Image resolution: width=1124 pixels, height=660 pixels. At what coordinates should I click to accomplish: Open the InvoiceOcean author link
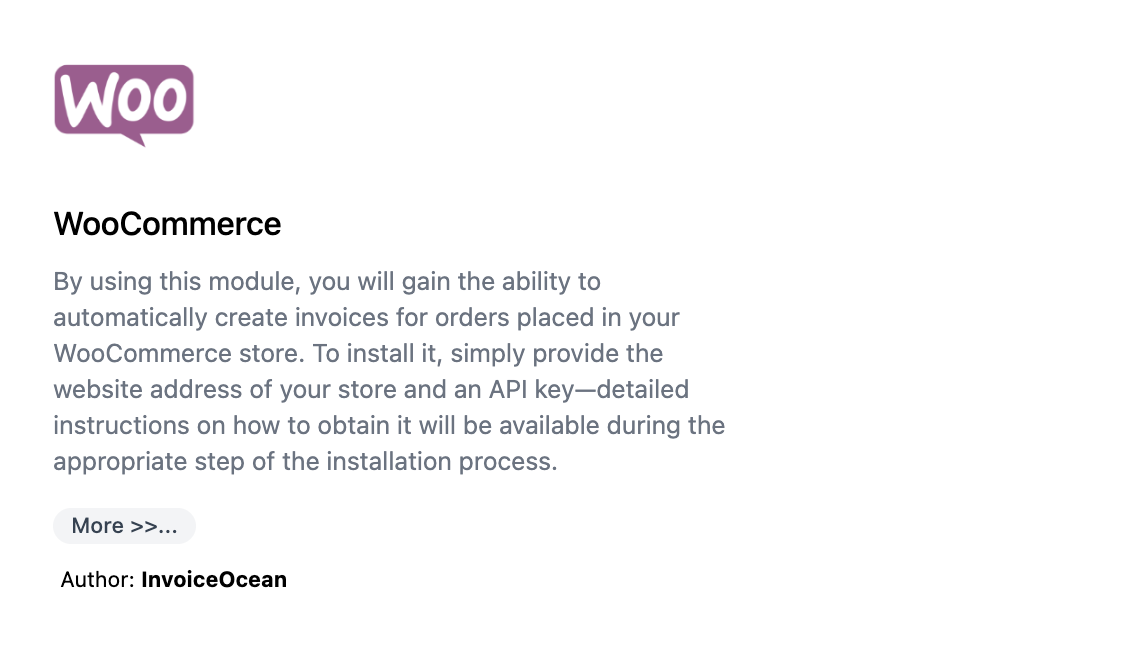pyautogui.click(x=214, y=579)
